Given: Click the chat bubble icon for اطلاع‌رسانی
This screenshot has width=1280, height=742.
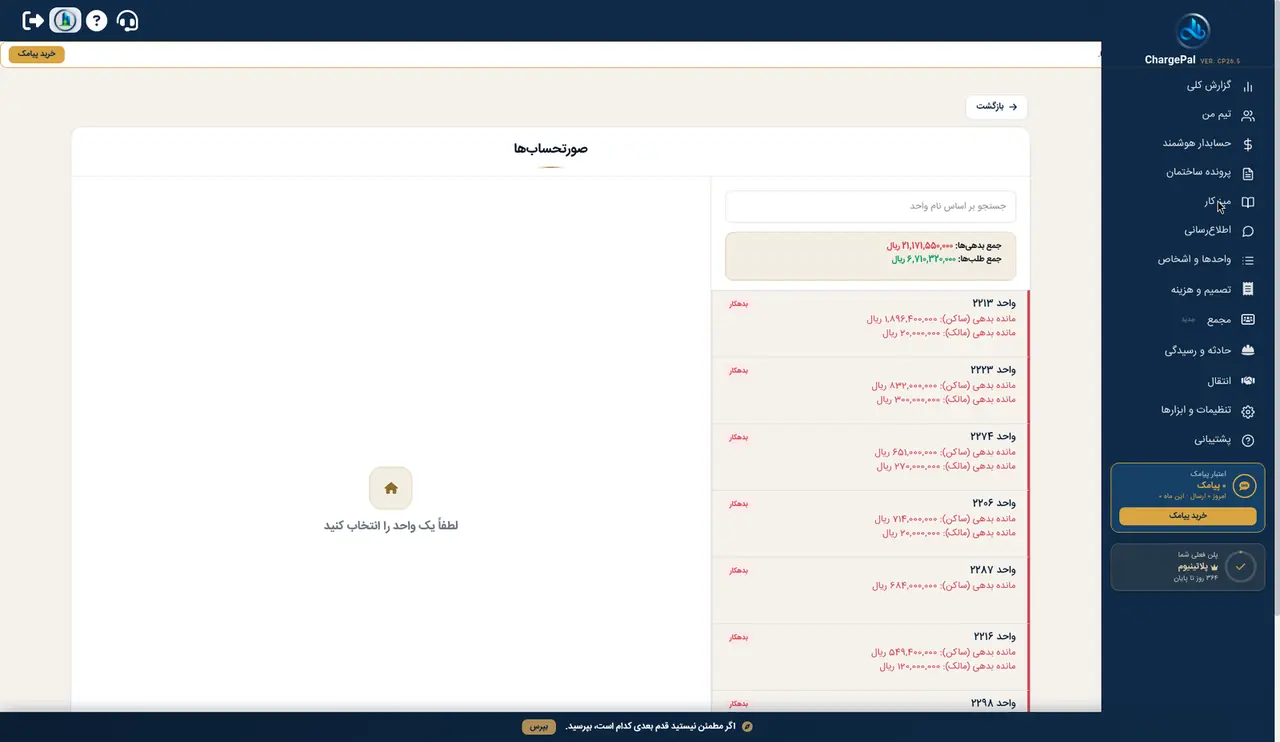Looking at the screenshot, I should [1247, 231].
